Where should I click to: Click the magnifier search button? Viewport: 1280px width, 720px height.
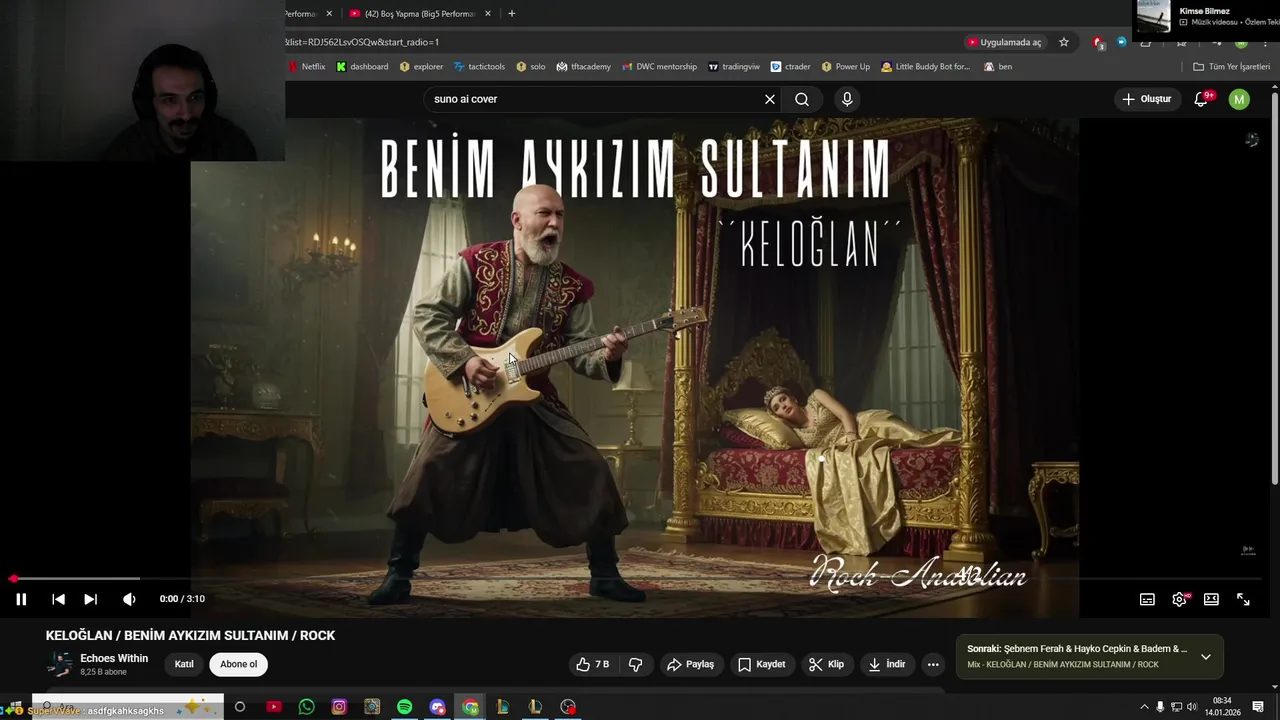802,99
